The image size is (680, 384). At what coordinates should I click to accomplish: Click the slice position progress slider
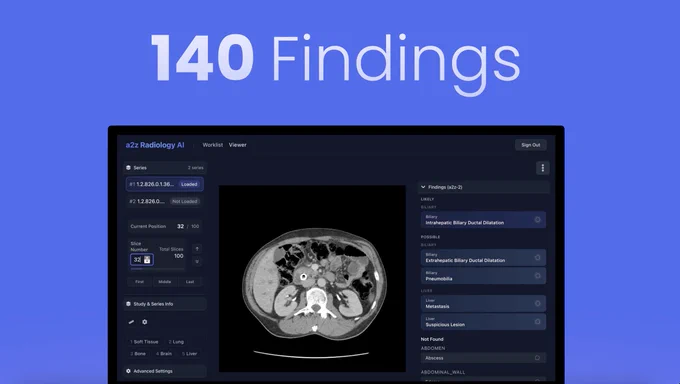pos(157,269)
